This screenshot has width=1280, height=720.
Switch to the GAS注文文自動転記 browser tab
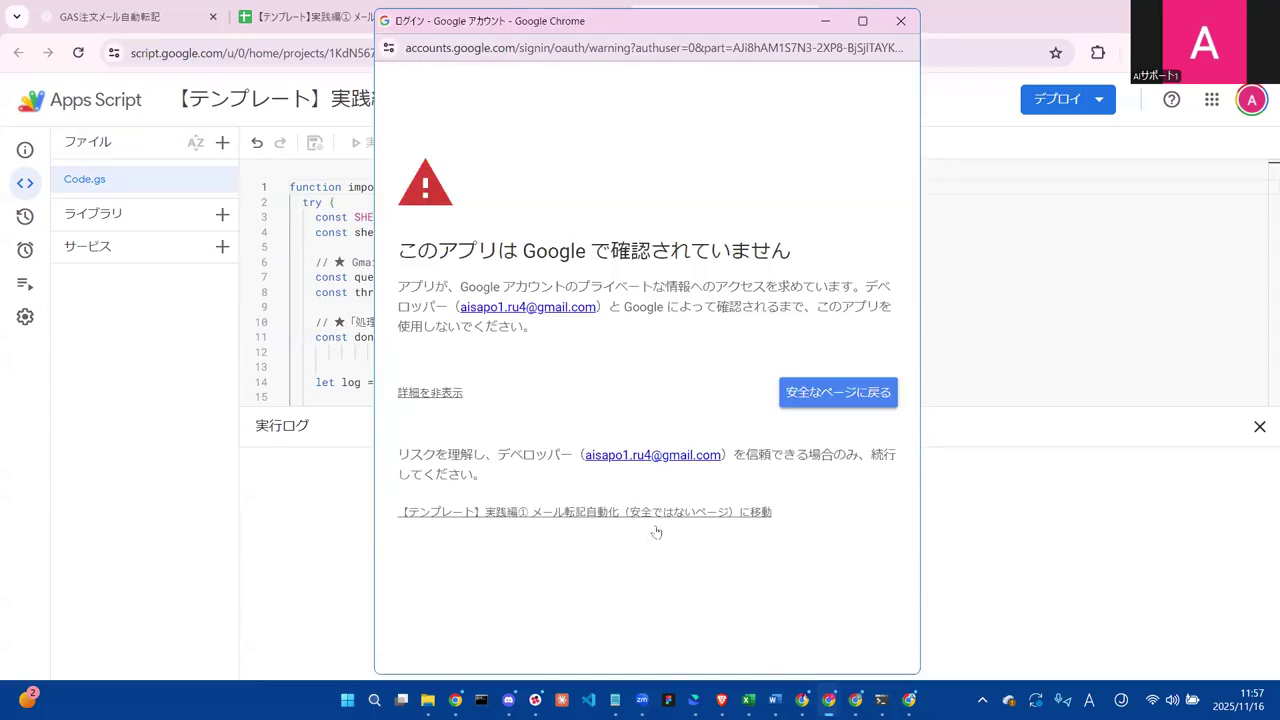[x=110, y=17]
